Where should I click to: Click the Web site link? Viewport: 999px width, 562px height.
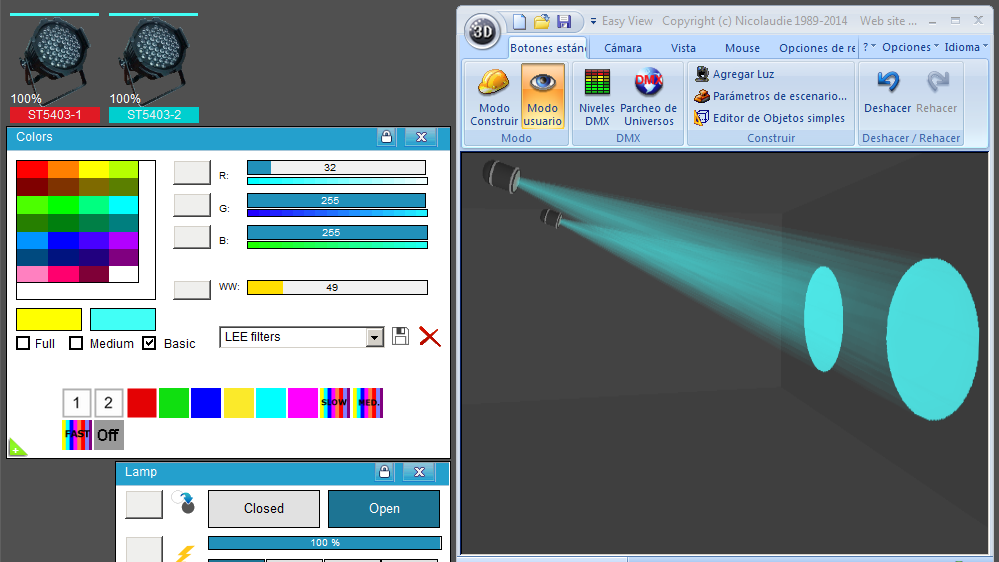pyautogui.click(x=888, y=21)
